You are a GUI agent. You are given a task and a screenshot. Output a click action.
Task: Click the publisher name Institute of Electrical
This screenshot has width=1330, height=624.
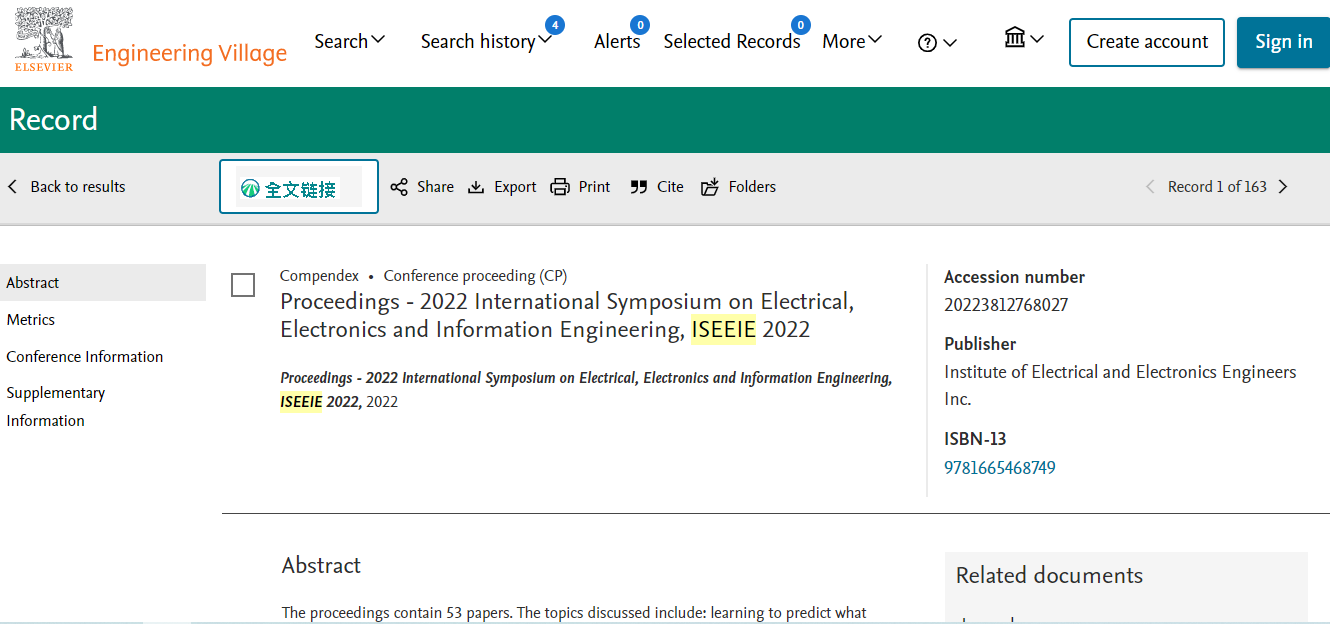pos(1120,386)
